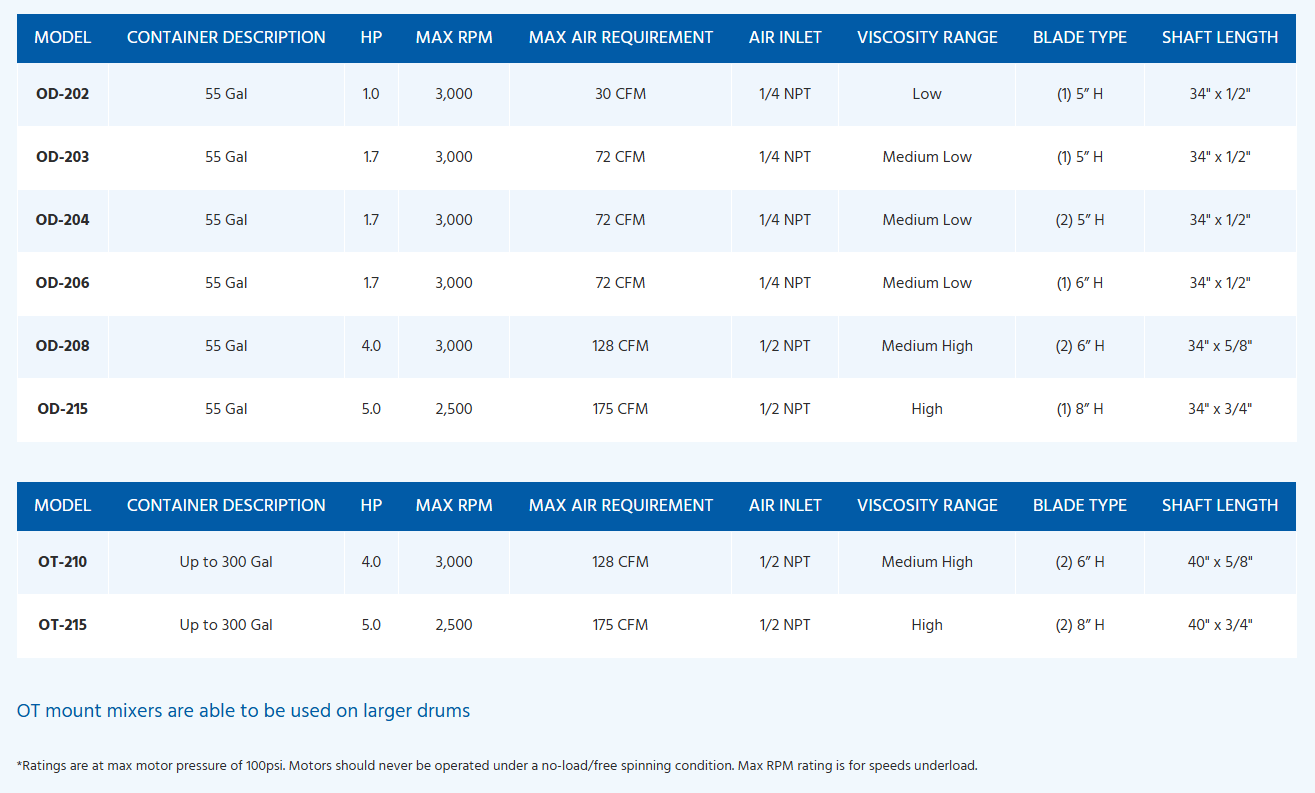This screenshot has width=1315, height=793.
Task: Open the OT-215 model entry
Action: pos(62,625)
